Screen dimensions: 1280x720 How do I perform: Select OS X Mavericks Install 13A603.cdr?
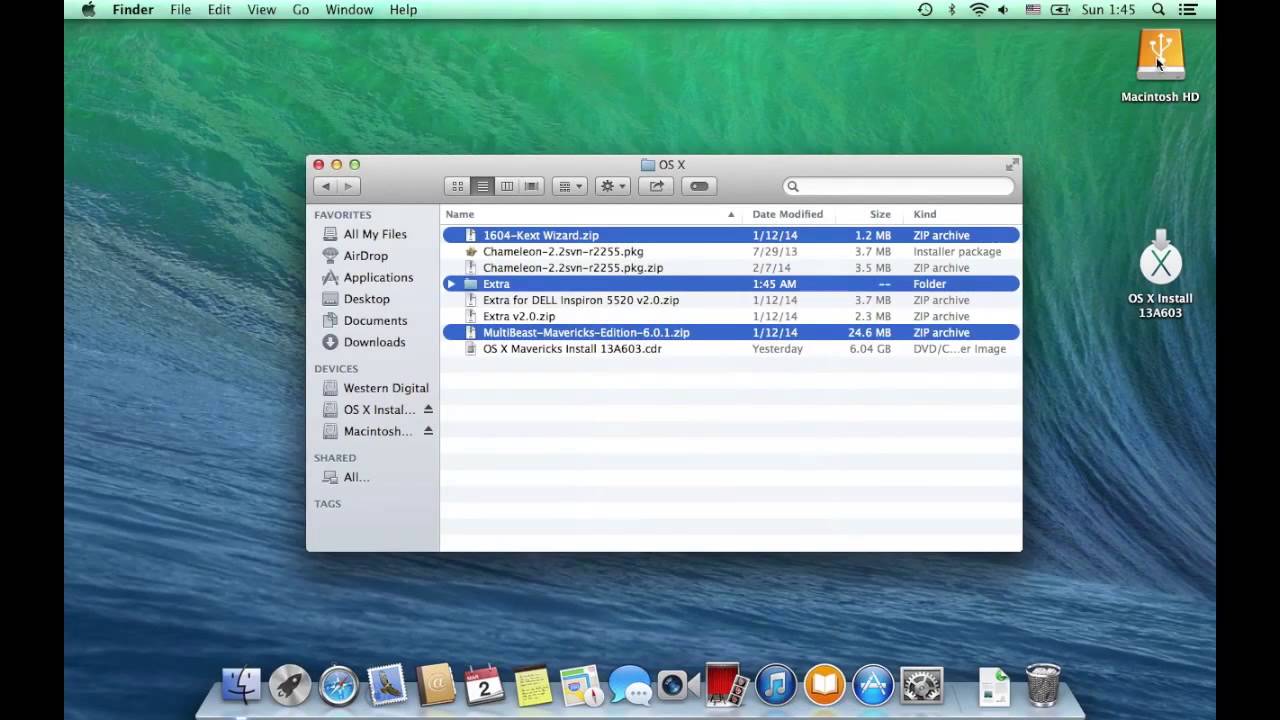(731, 349)
